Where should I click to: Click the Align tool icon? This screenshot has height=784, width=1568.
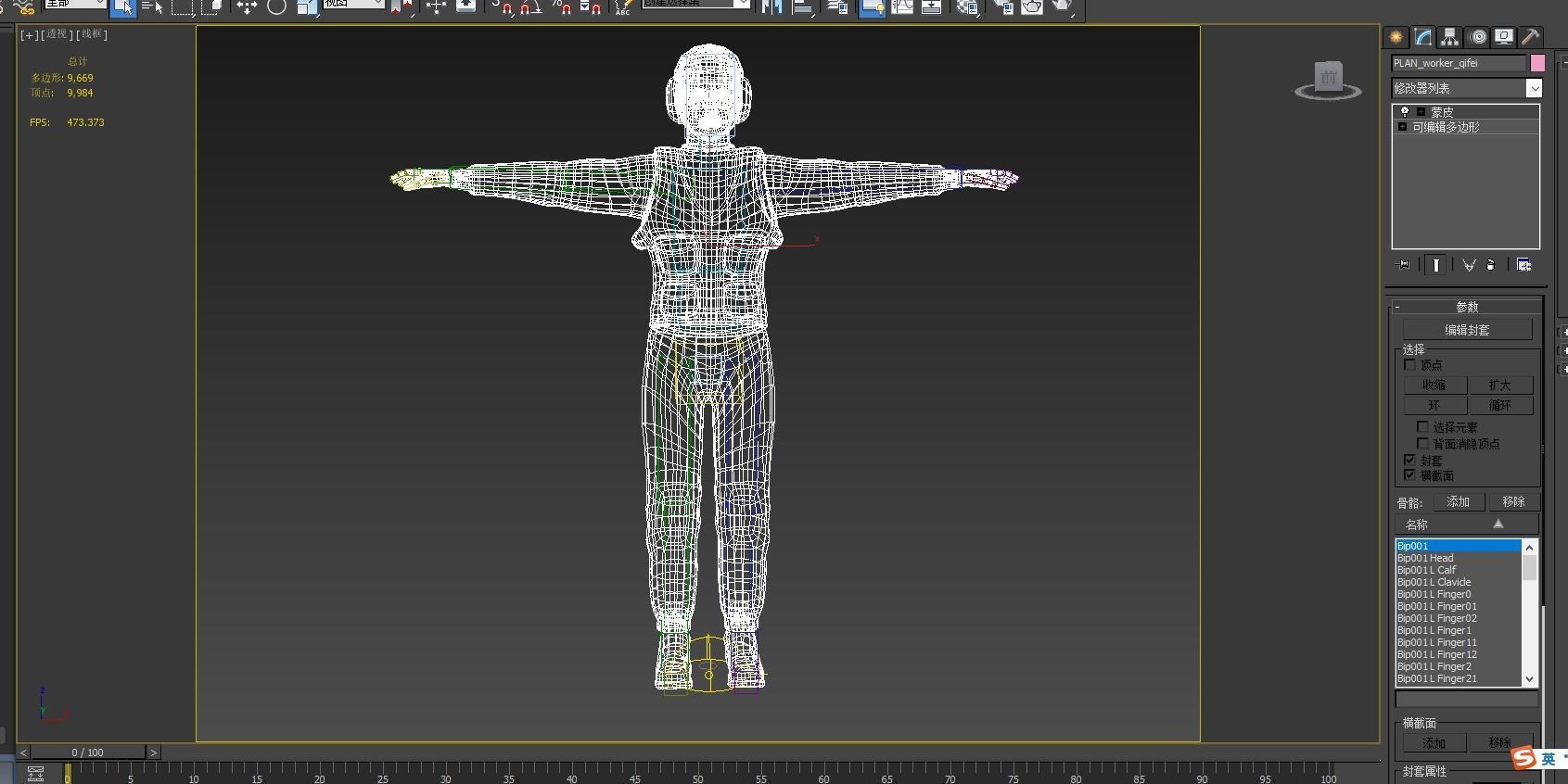pyautogui.click(x=803, y=7)
